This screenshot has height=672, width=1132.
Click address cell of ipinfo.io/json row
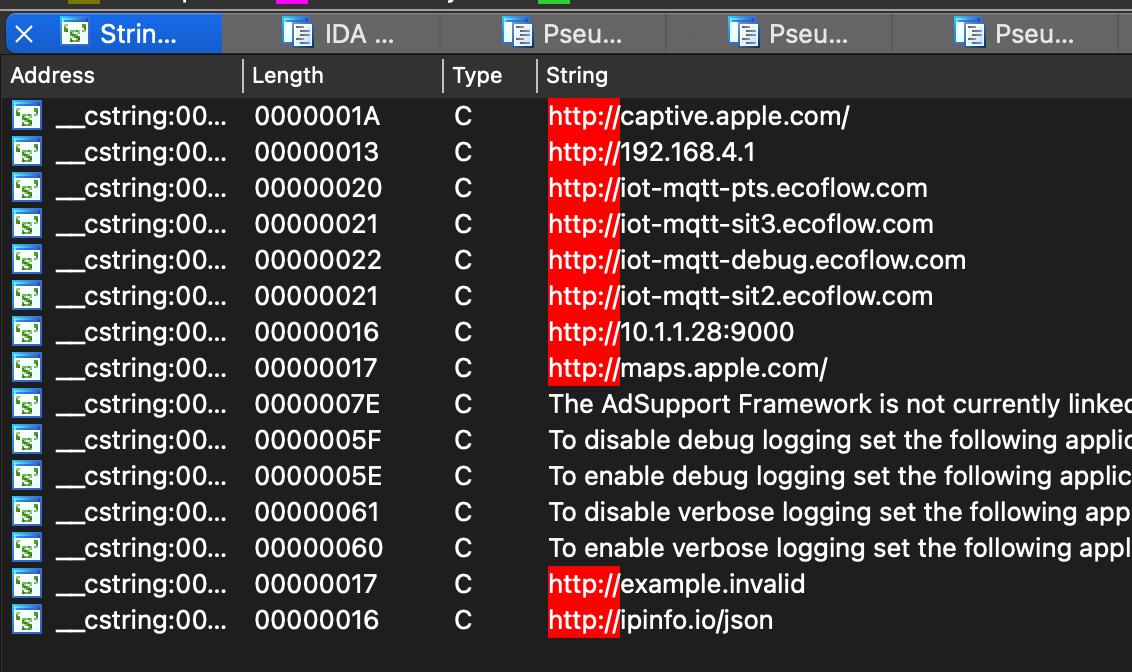(142, 621)
